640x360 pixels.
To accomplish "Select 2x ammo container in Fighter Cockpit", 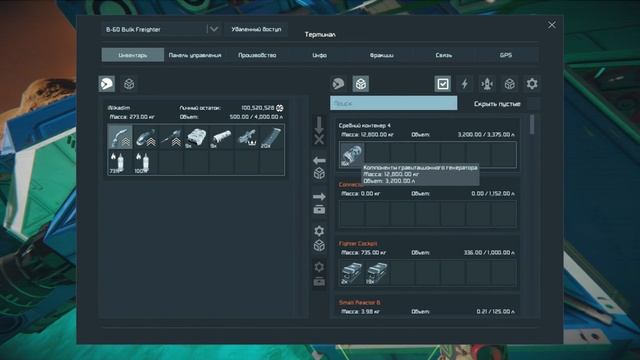I will tap(351, 273).
